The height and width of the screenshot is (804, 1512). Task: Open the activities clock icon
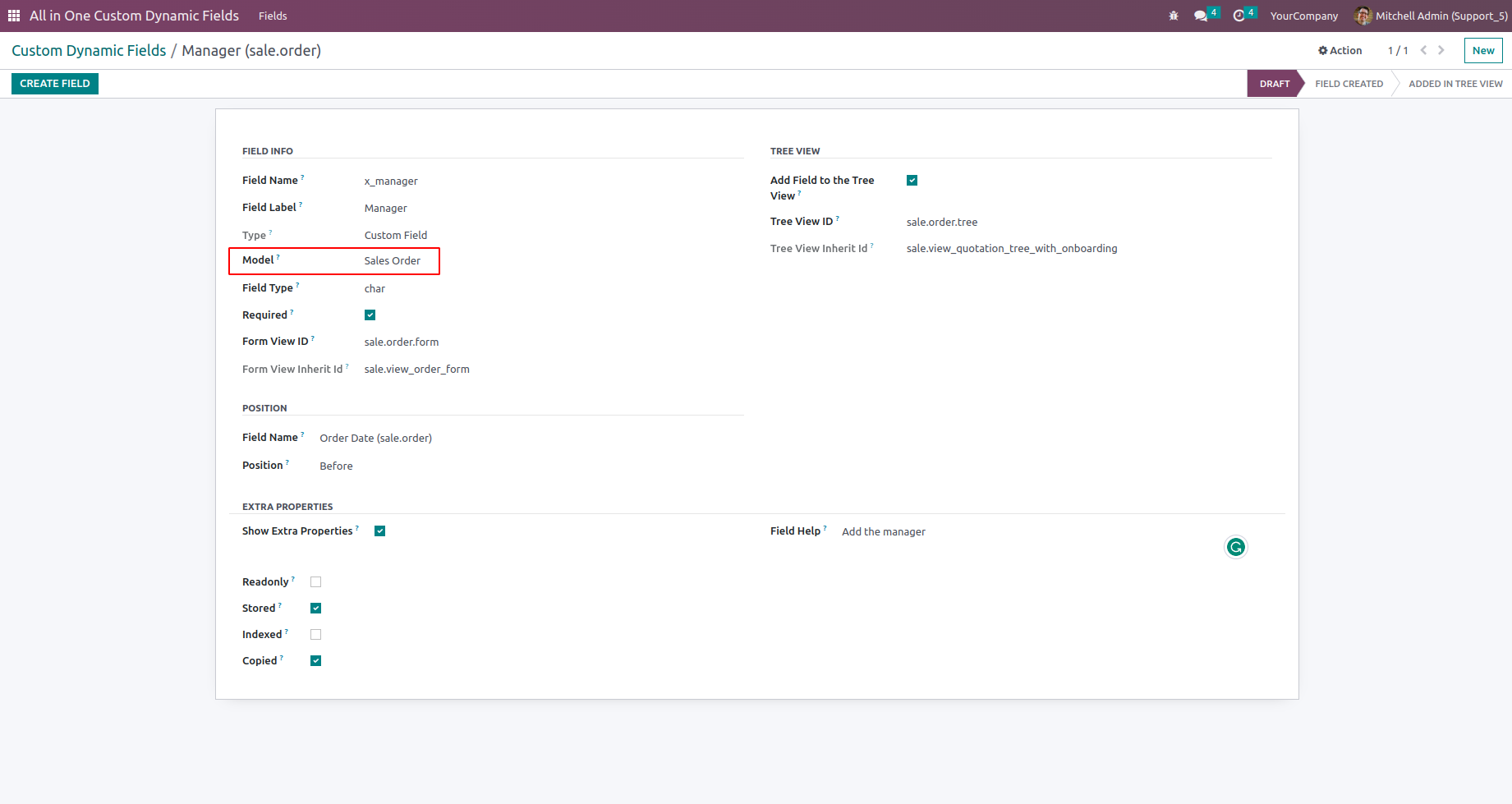click(x=1239, y=16)
